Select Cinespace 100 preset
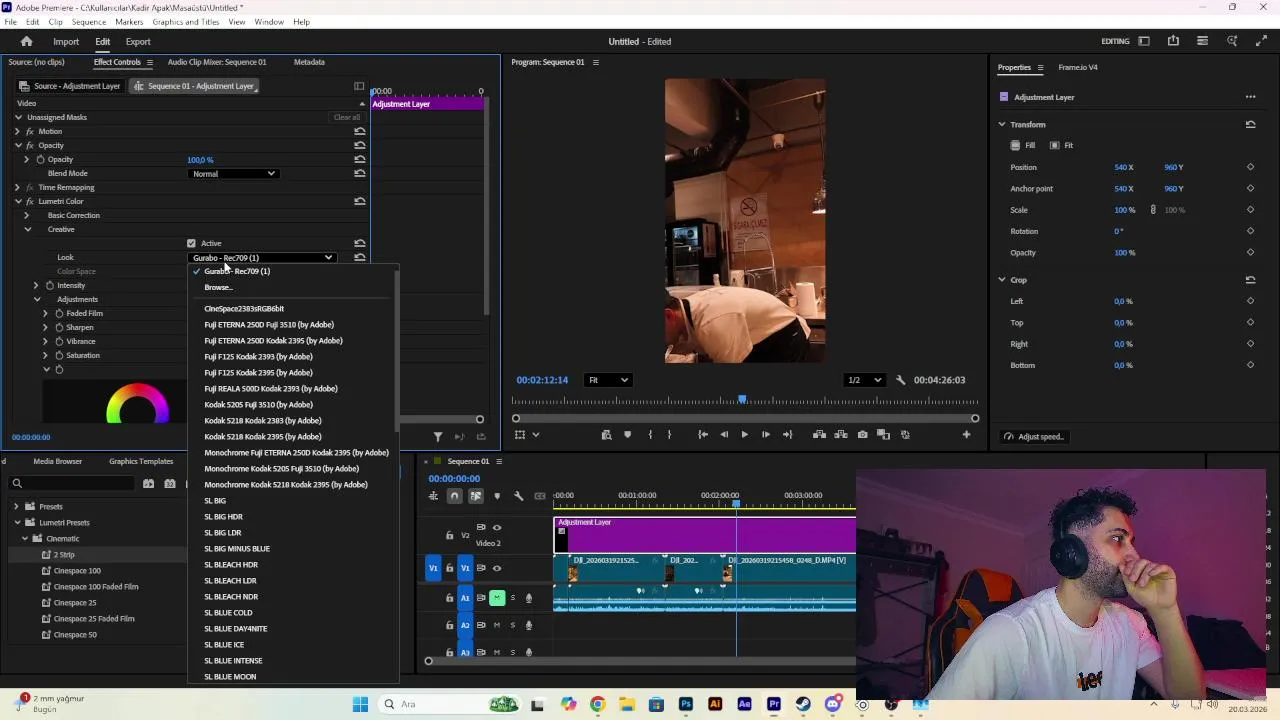This screenshot has width=1280, height=720. (x=77, y=571)
